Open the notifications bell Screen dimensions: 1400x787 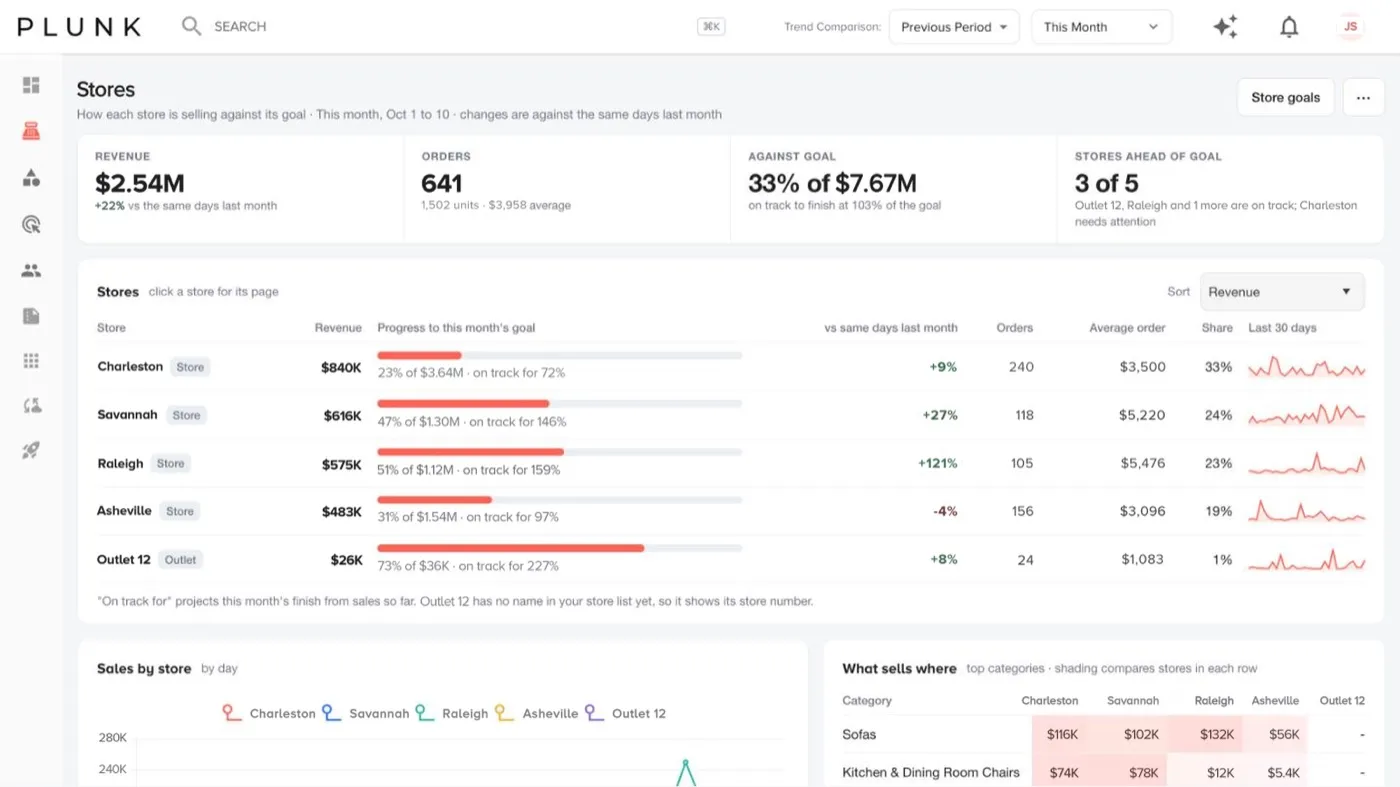pyautogui.click(x=1289, y=27)
